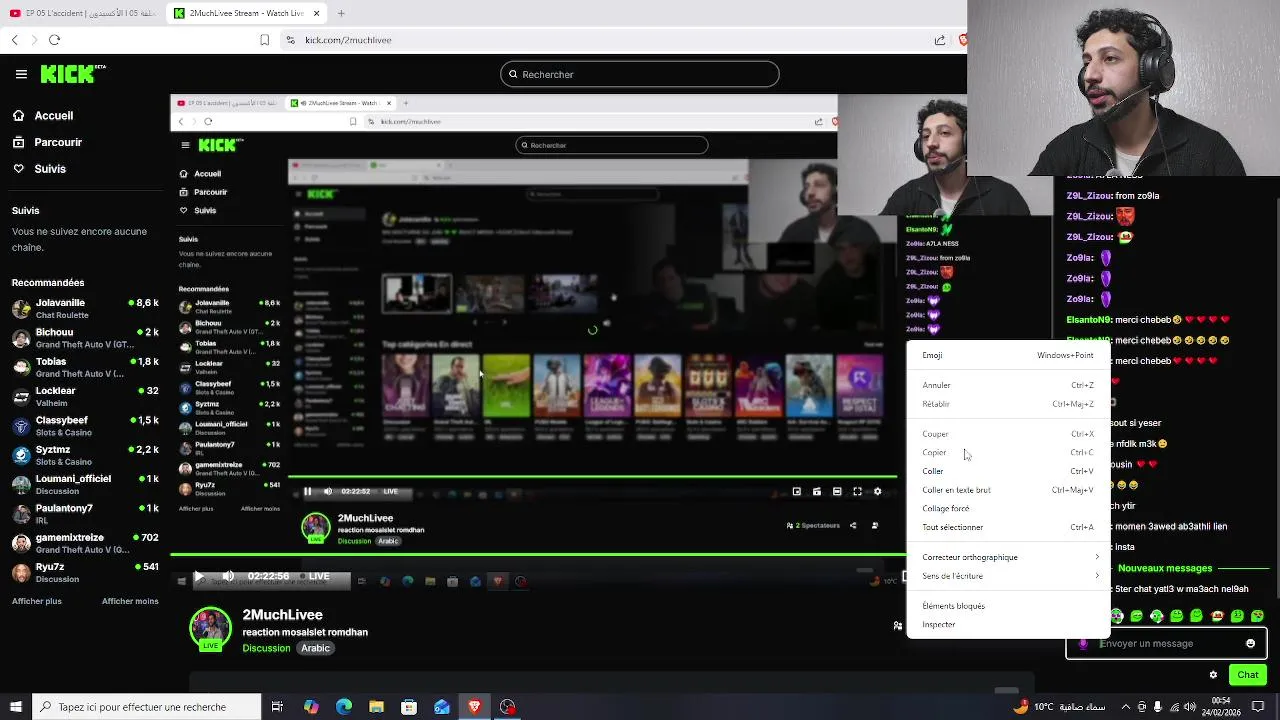The image size is (1280, 720).
Task: Expand the recommended list with Afficher plus
Action: click(x=37, y=601)
